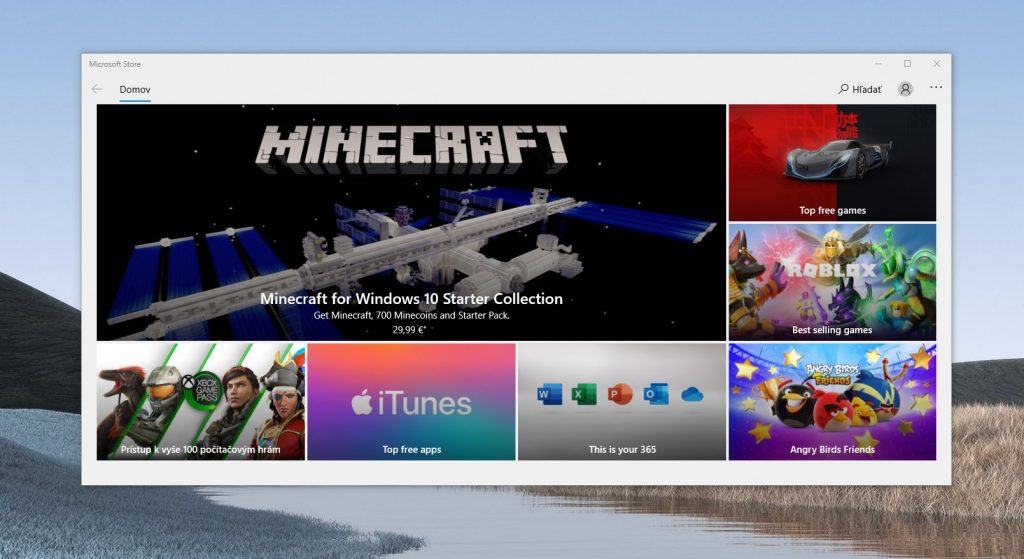The height and width of the screenshot is (559, 1024).
Task: Close the Microsoft Store window
Action: (937, 63)
